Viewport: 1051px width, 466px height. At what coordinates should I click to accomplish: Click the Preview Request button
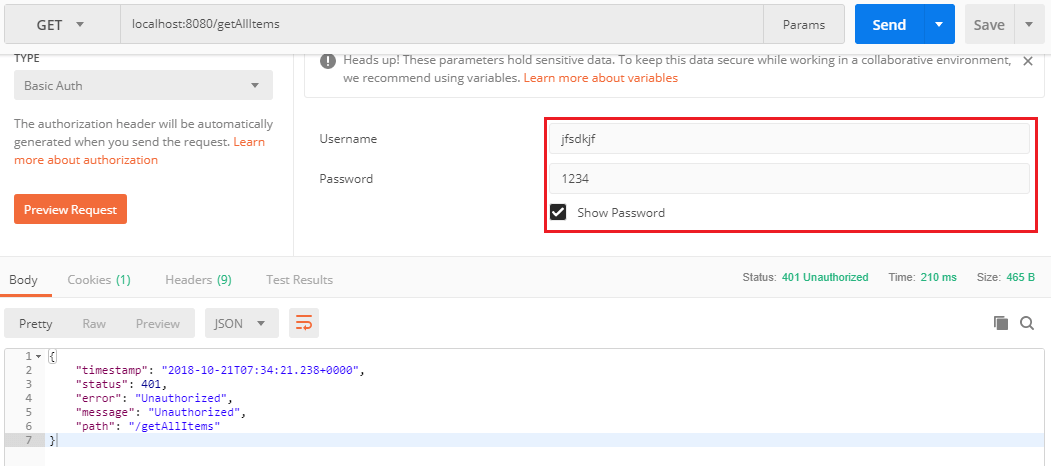click(x=70, y=209)
